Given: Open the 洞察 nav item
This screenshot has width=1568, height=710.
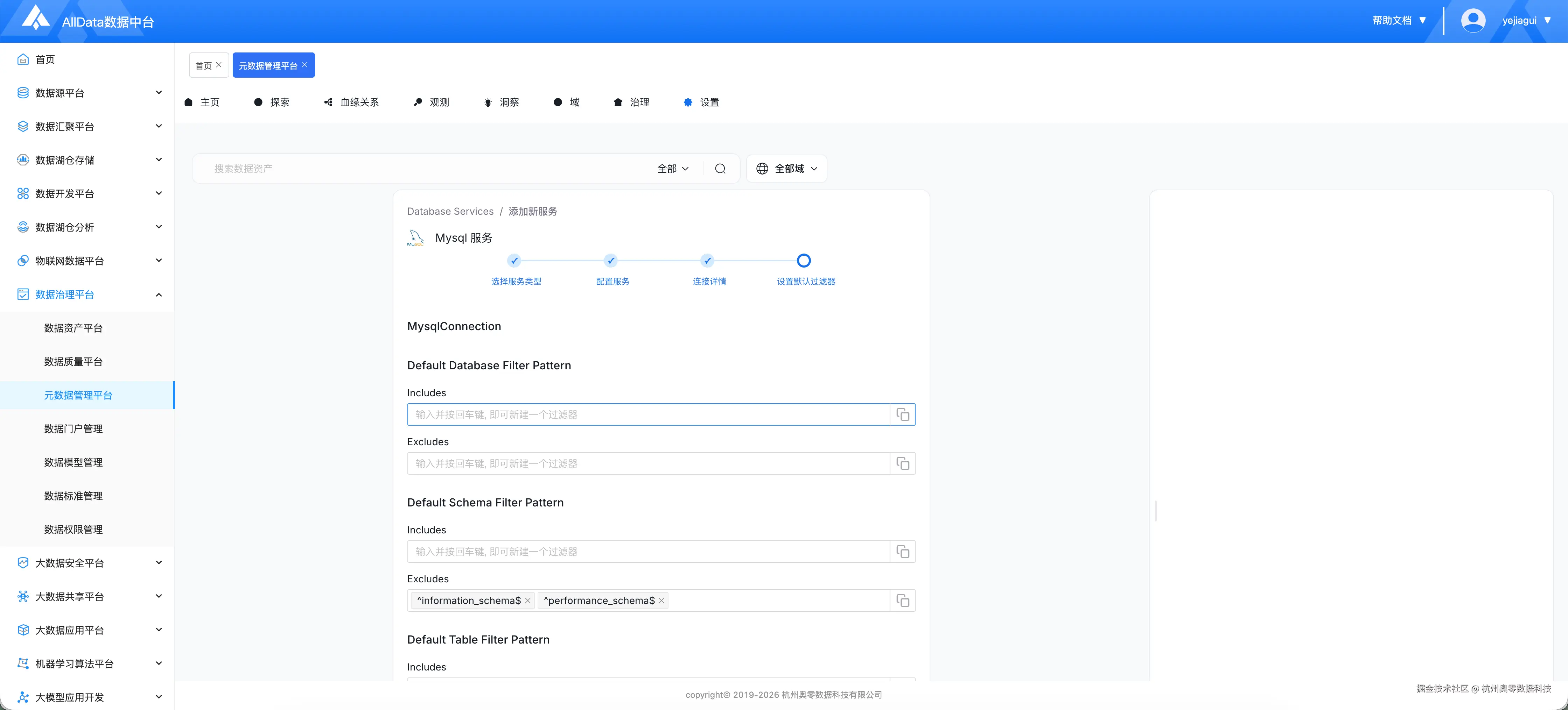Looking at the screenshot, I should (502, 102).
